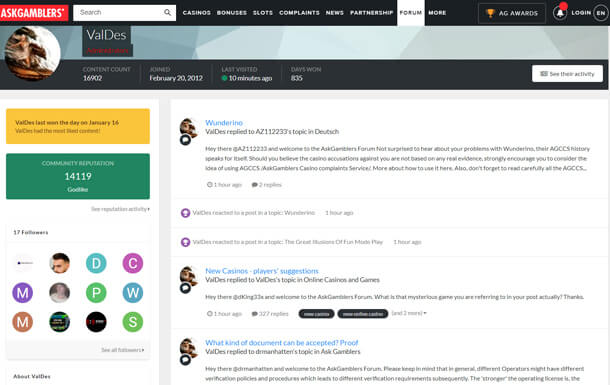The image size is (610, 385).
Task: Click the green Community Reputation box
Action: 78,176
